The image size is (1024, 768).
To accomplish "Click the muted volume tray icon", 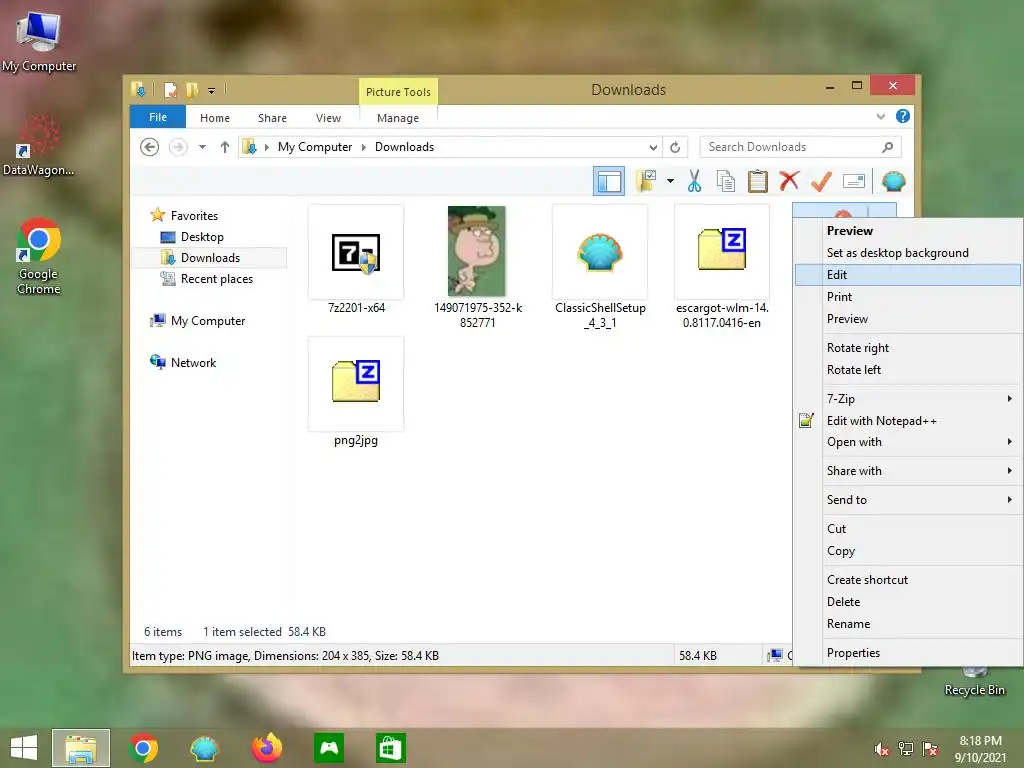I will coord(882,749).
